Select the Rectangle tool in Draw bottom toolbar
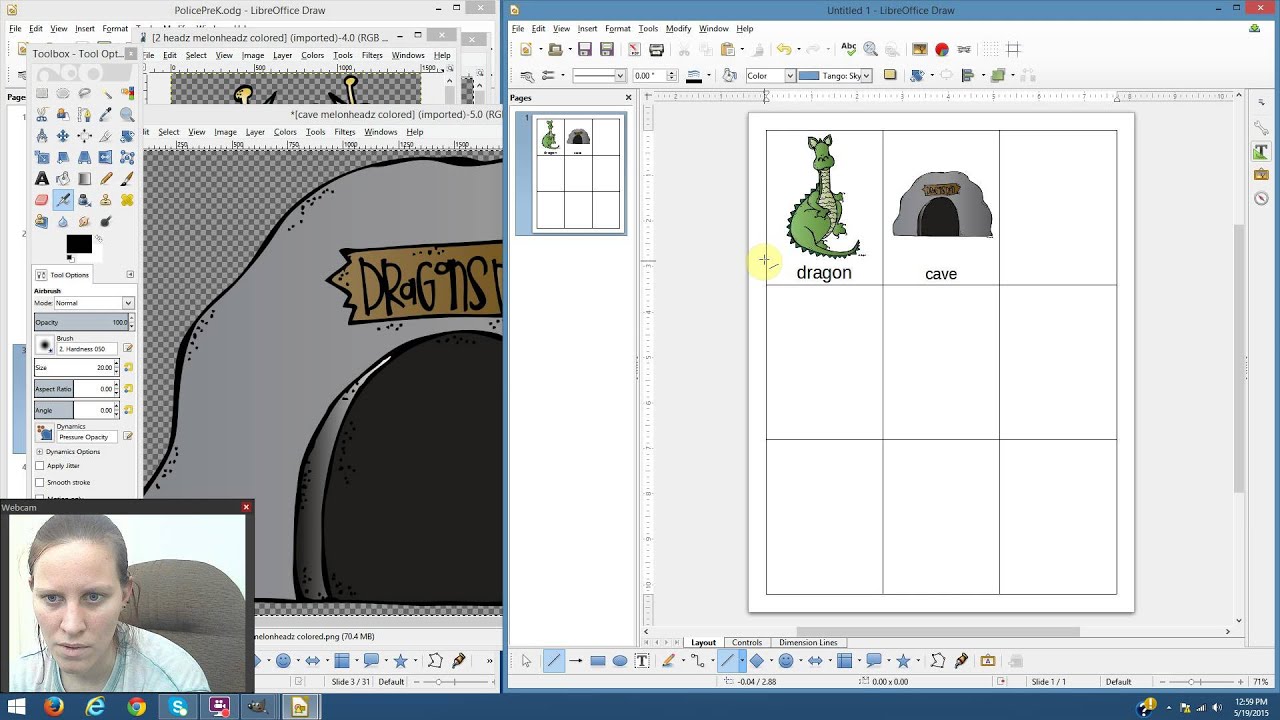The height and width of the screenshot is (720, 1280). click(x=598, y=661)
